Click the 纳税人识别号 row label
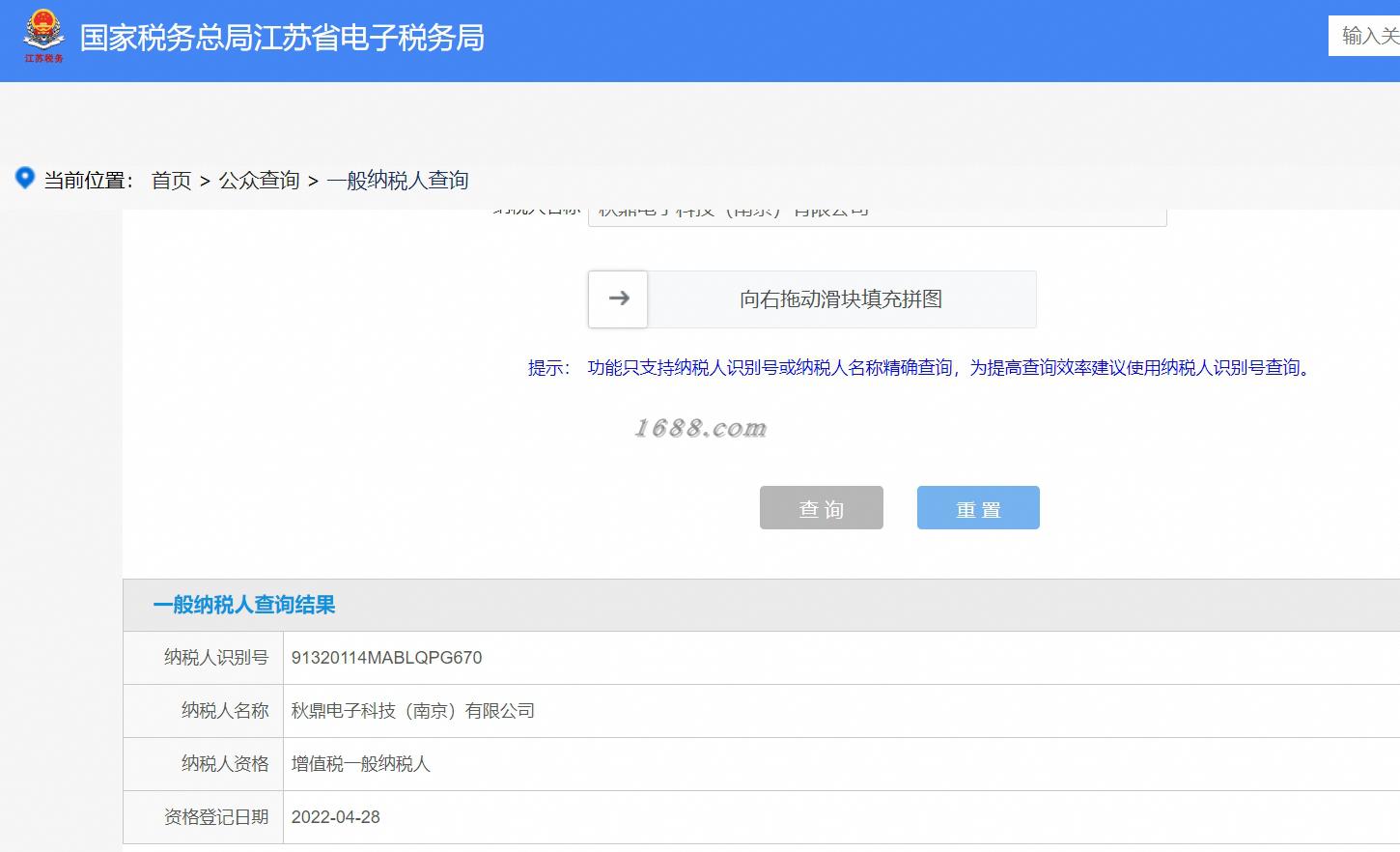This screenshot has width=1400, height=852. [x=216, y=658]
